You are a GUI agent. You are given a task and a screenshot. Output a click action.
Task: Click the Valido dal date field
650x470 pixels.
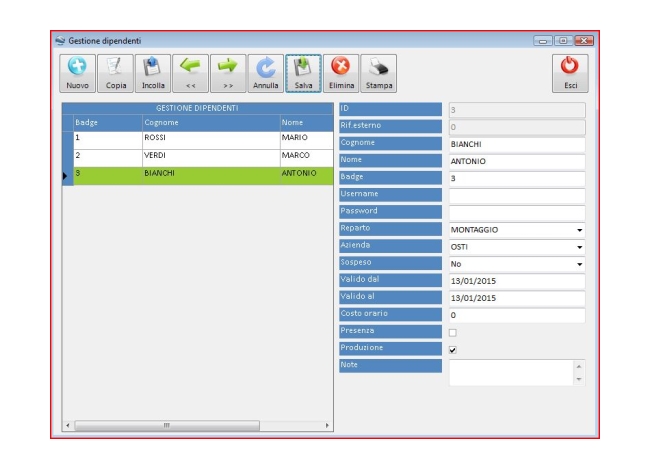517,281
